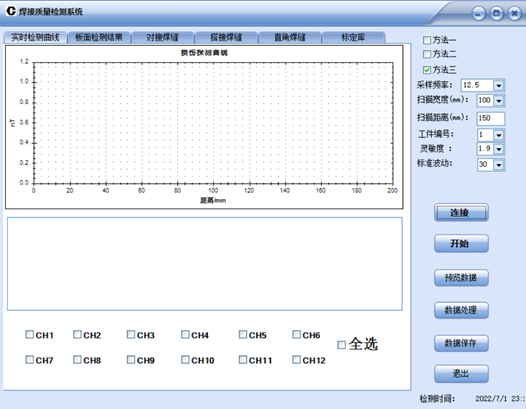This screenshot has height=409, width=526.
Task: Maximize the window using the round button
Action: point(496,13)
